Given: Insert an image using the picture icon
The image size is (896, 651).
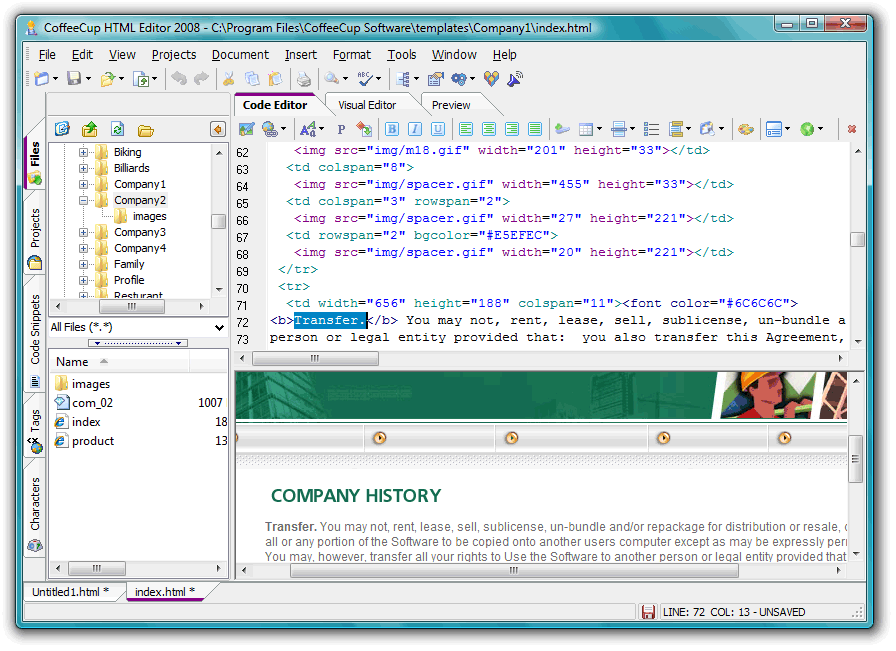Looking at the screenshot, I should [247, 129].
